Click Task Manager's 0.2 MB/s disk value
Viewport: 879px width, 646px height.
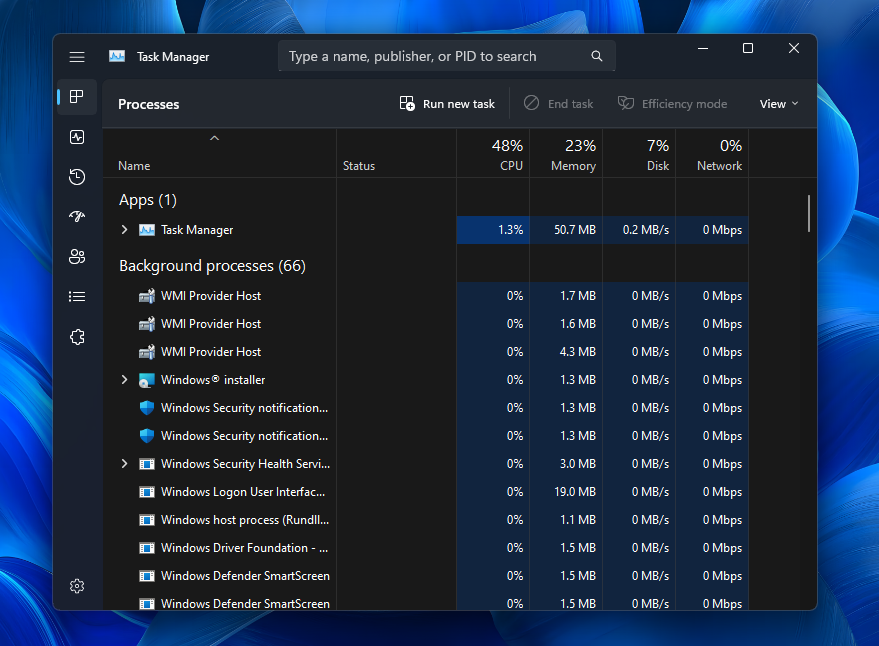click(x=646, y=230)
